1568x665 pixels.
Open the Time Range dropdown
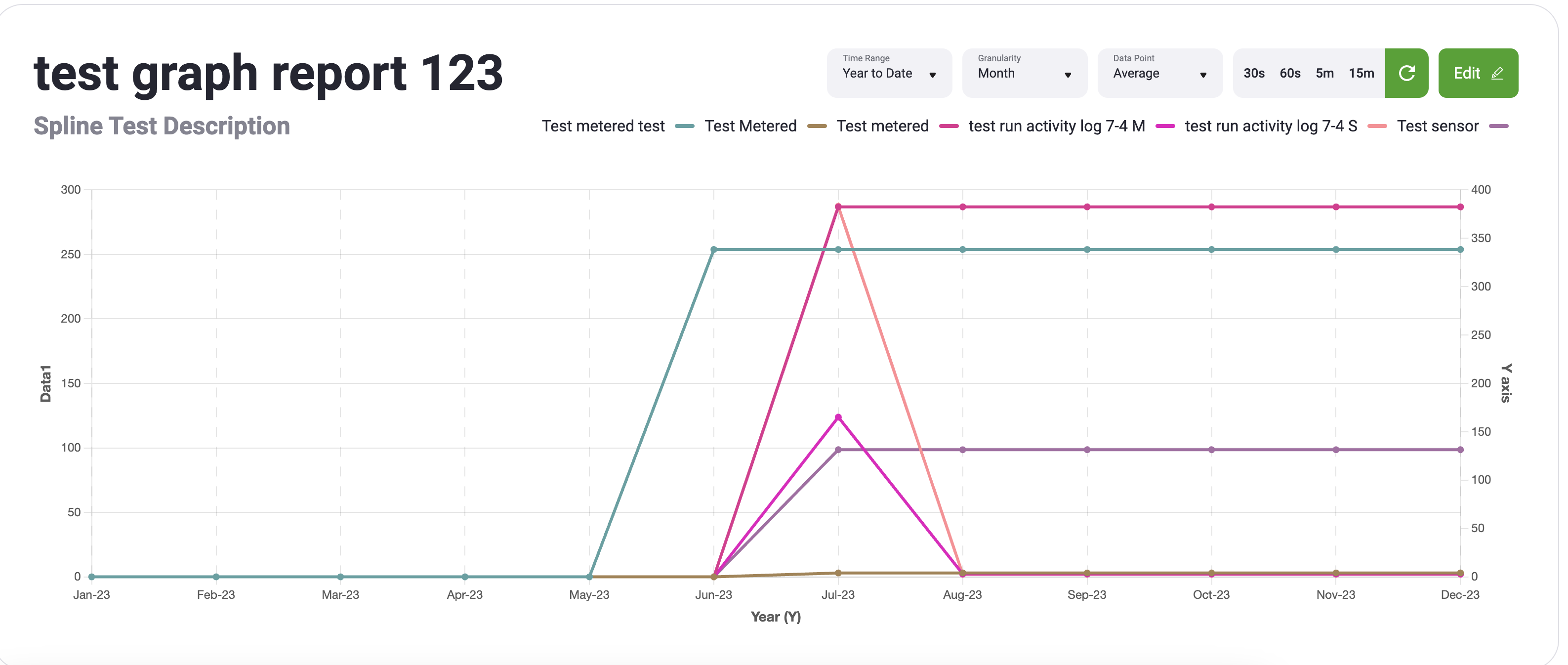pyautogui.click(x=889, y=74)
